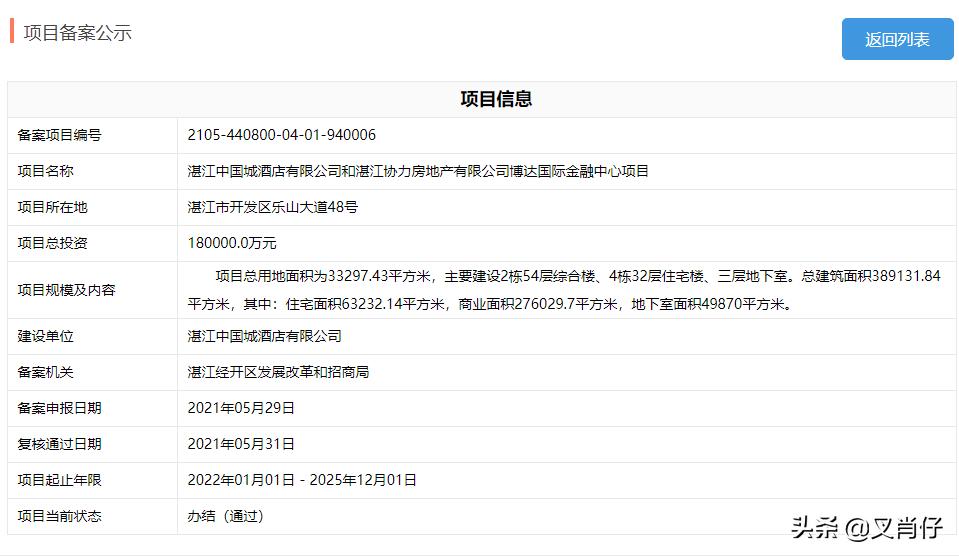
Task: Click the 项目当前状态 label
Action: [x=59, y=517]
